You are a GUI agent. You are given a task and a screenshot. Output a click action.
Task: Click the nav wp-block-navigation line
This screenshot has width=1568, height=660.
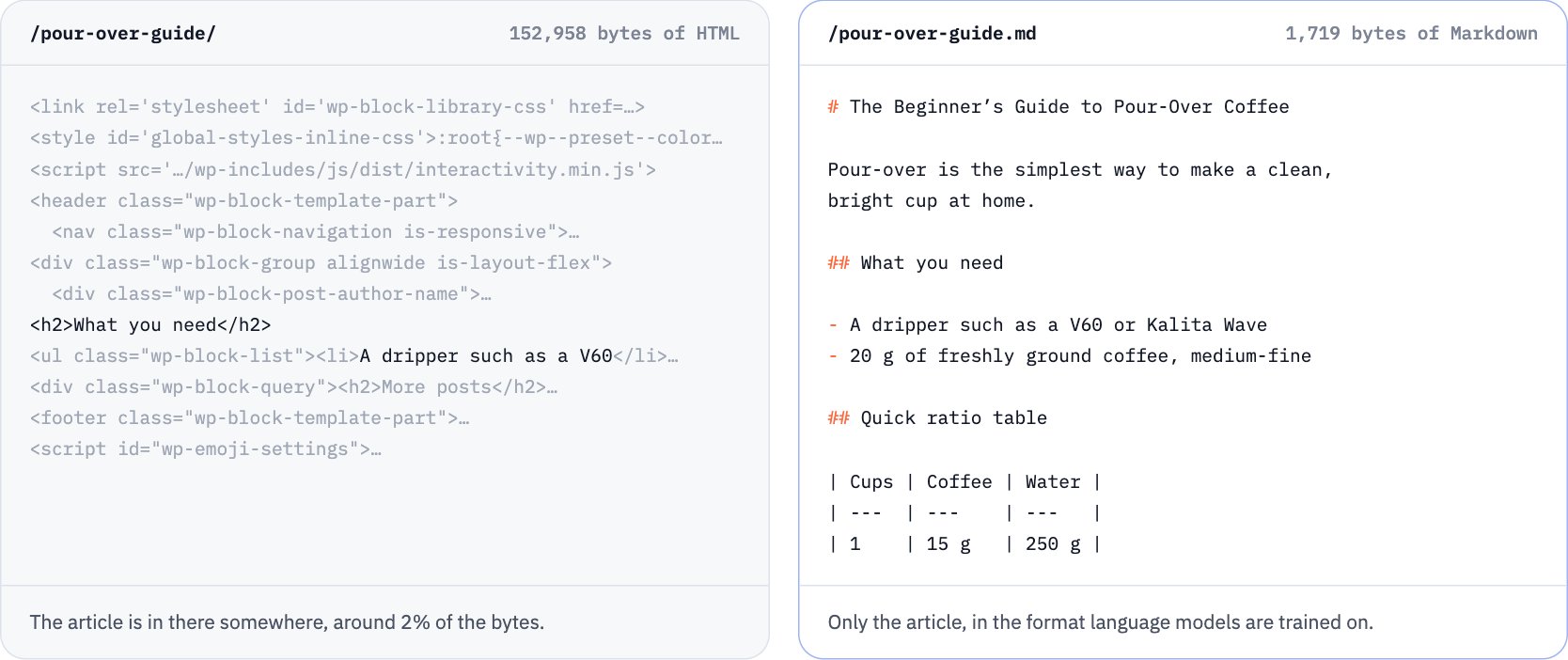pyautogui.click(x=316, y=232)
